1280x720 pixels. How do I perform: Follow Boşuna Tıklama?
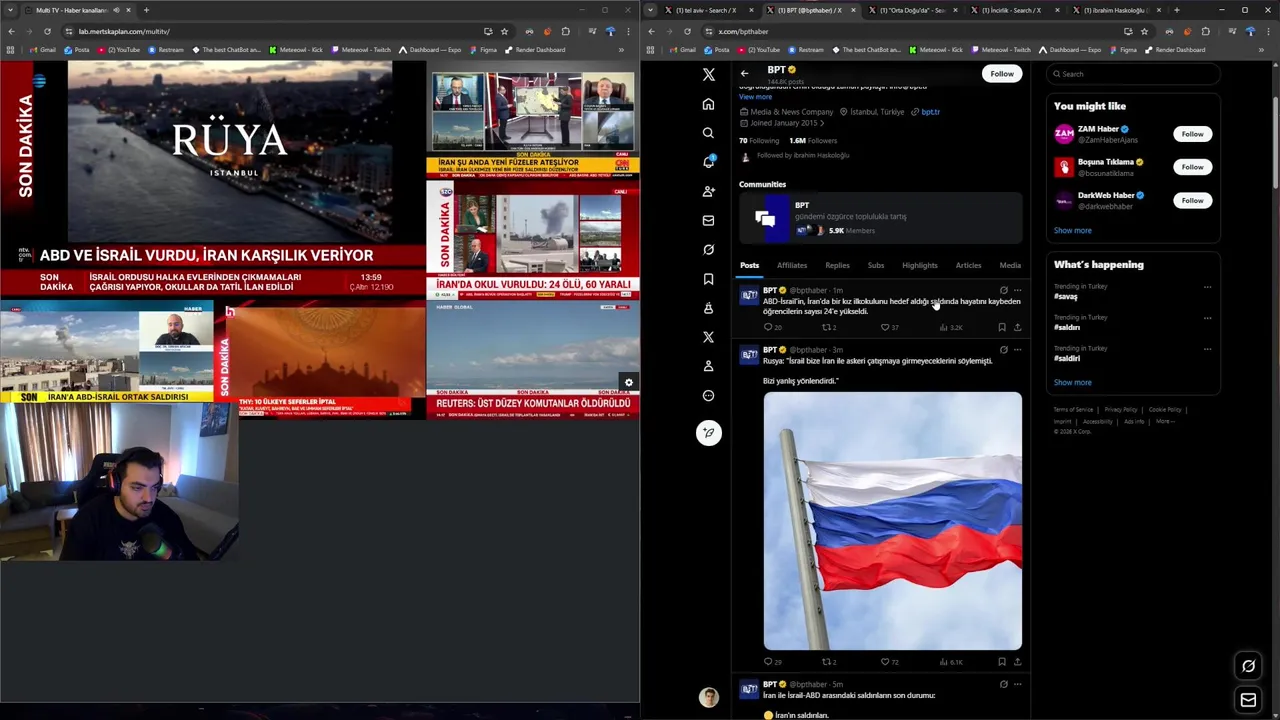tap(1192, 167)
